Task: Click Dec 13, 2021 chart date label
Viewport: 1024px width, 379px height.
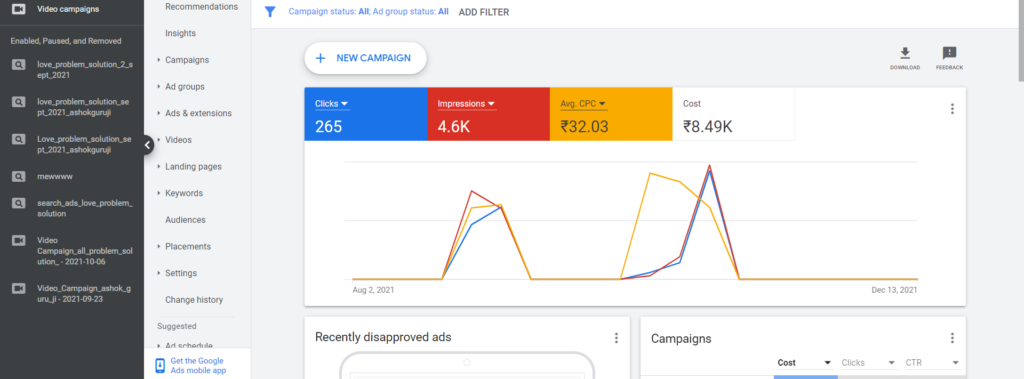Action: [894, 289]
